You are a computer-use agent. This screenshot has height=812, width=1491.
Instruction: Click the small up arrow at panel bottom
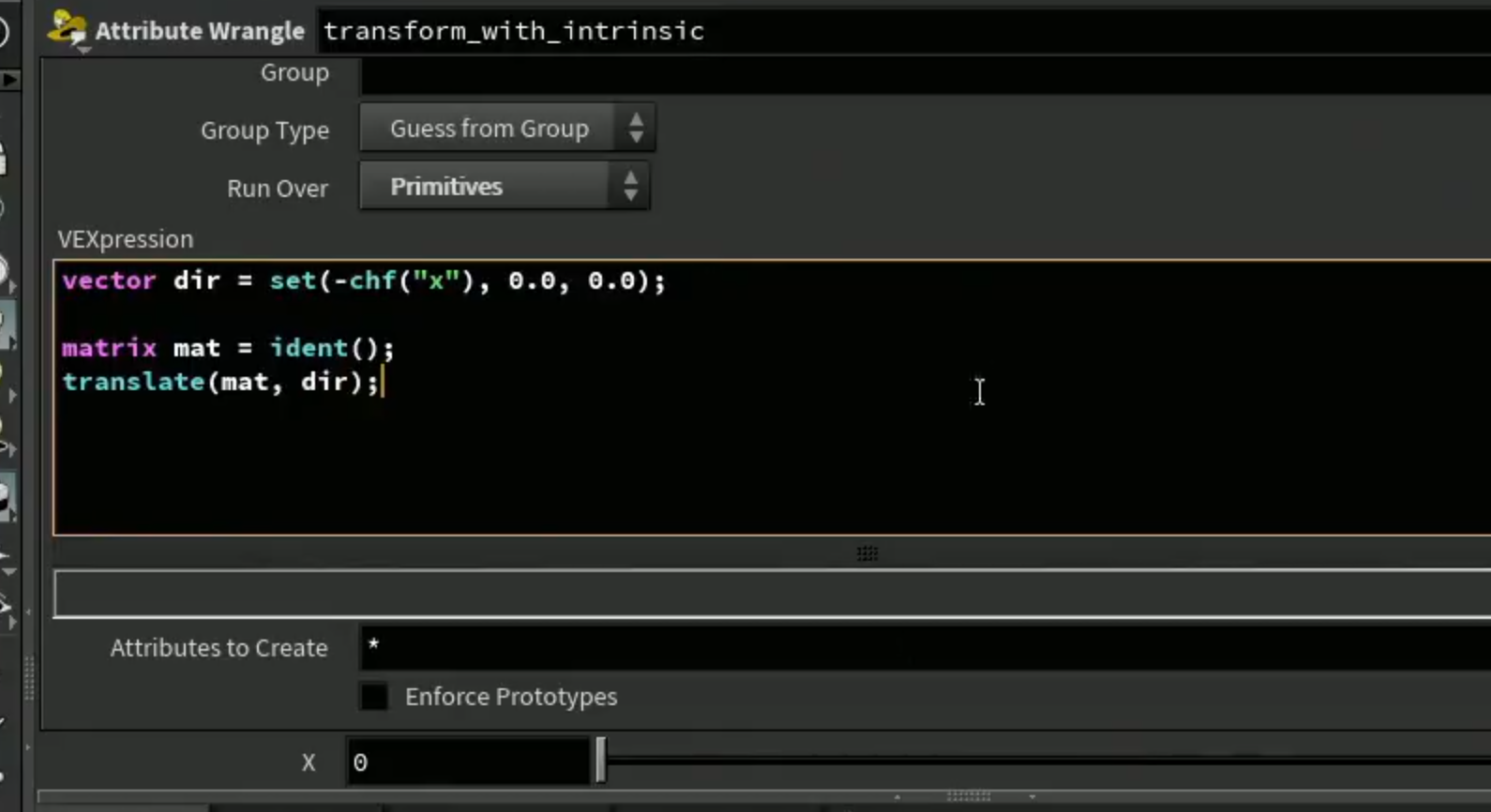point(897,797)
